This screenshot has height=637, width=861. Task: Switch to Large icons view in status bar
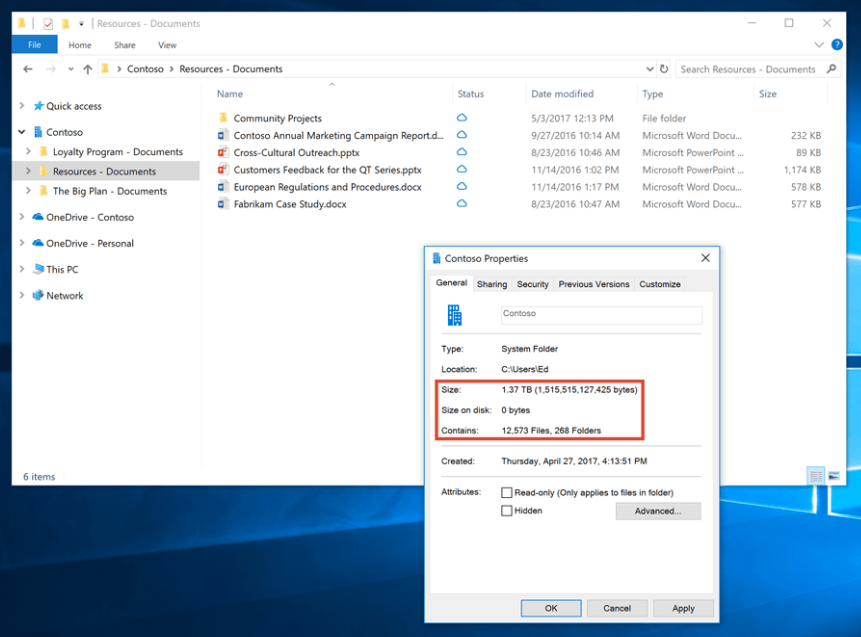(x=834, y=476)
